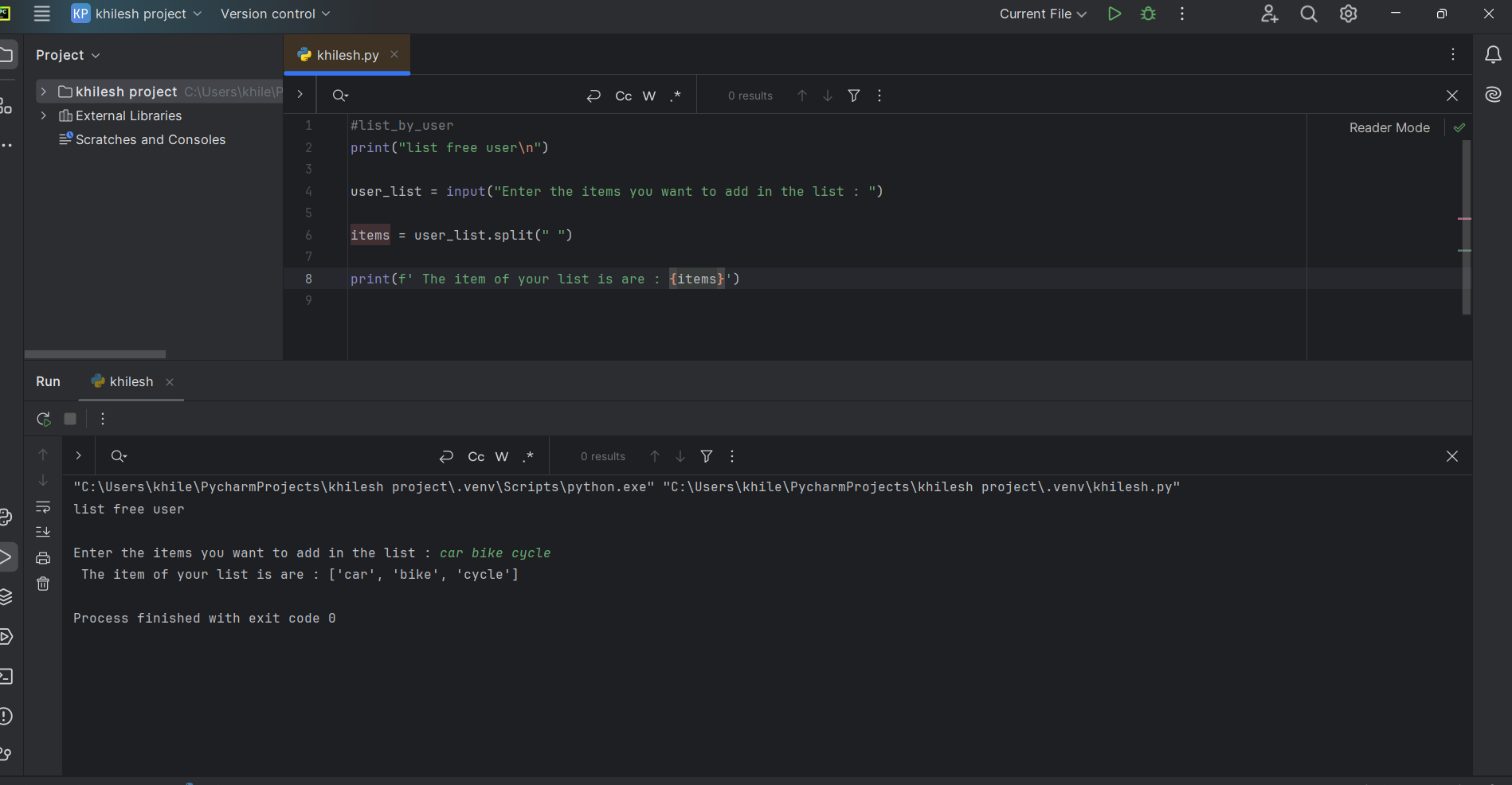Open editor search options menu
This screenshot has width=1512, height=785.
click(879, 96)
